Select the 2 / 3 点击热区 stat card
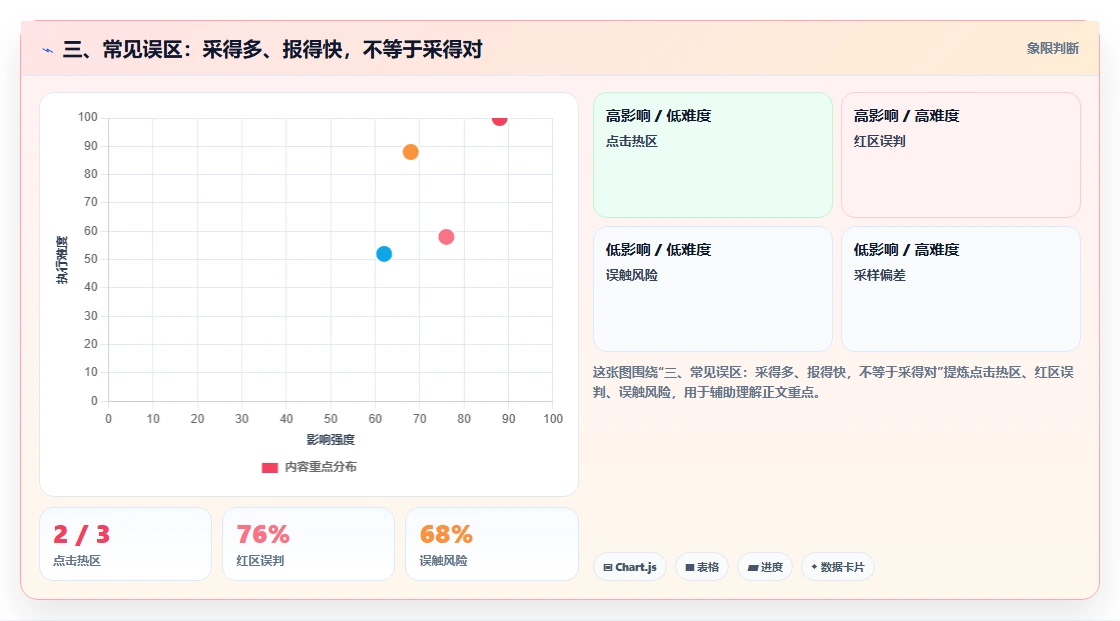The image size is (1120, 621). pyautogui.click(x=126, y=544)
